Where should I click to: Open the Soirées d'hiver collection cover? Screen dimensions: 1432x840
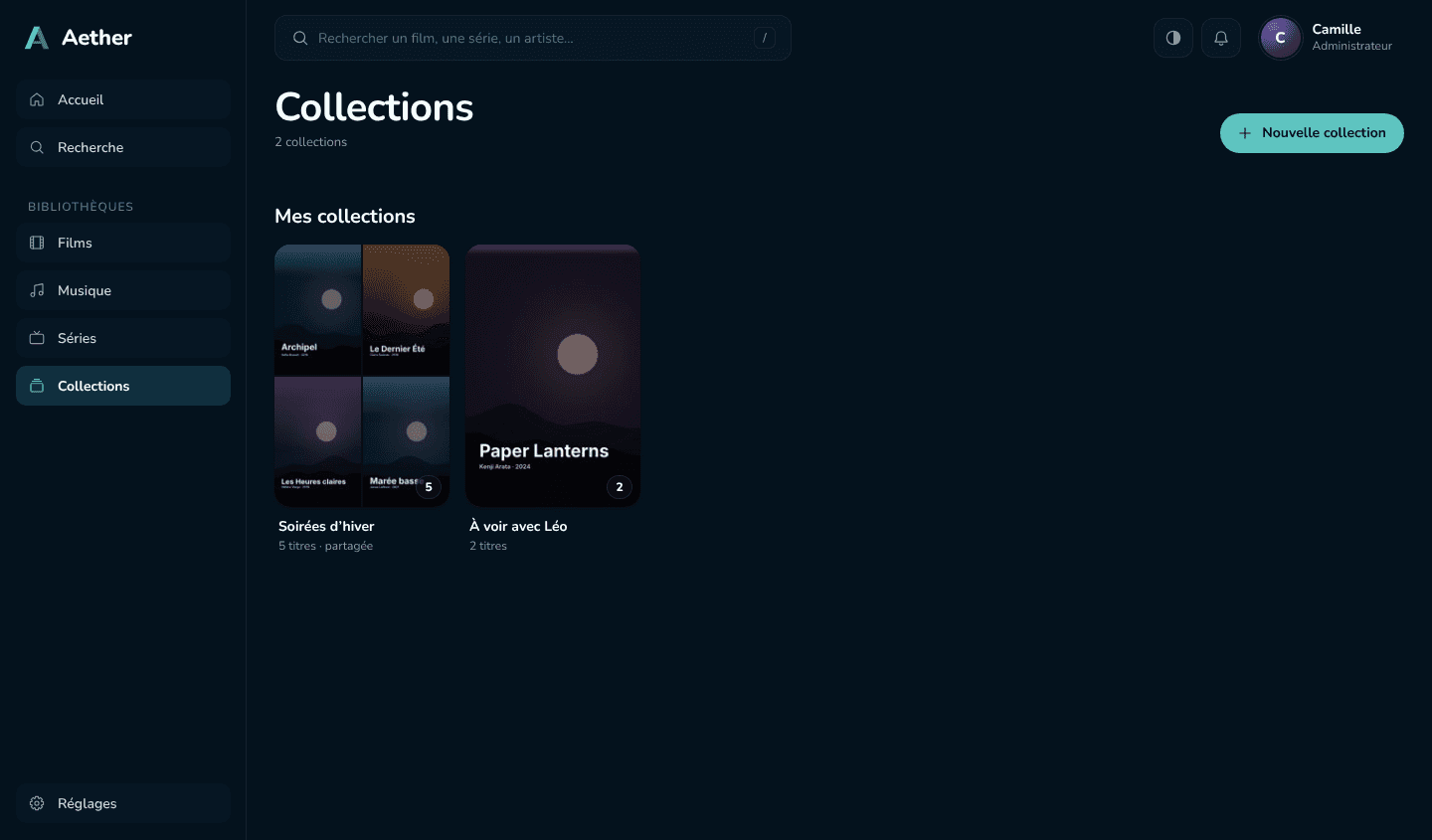coord(362,376)
